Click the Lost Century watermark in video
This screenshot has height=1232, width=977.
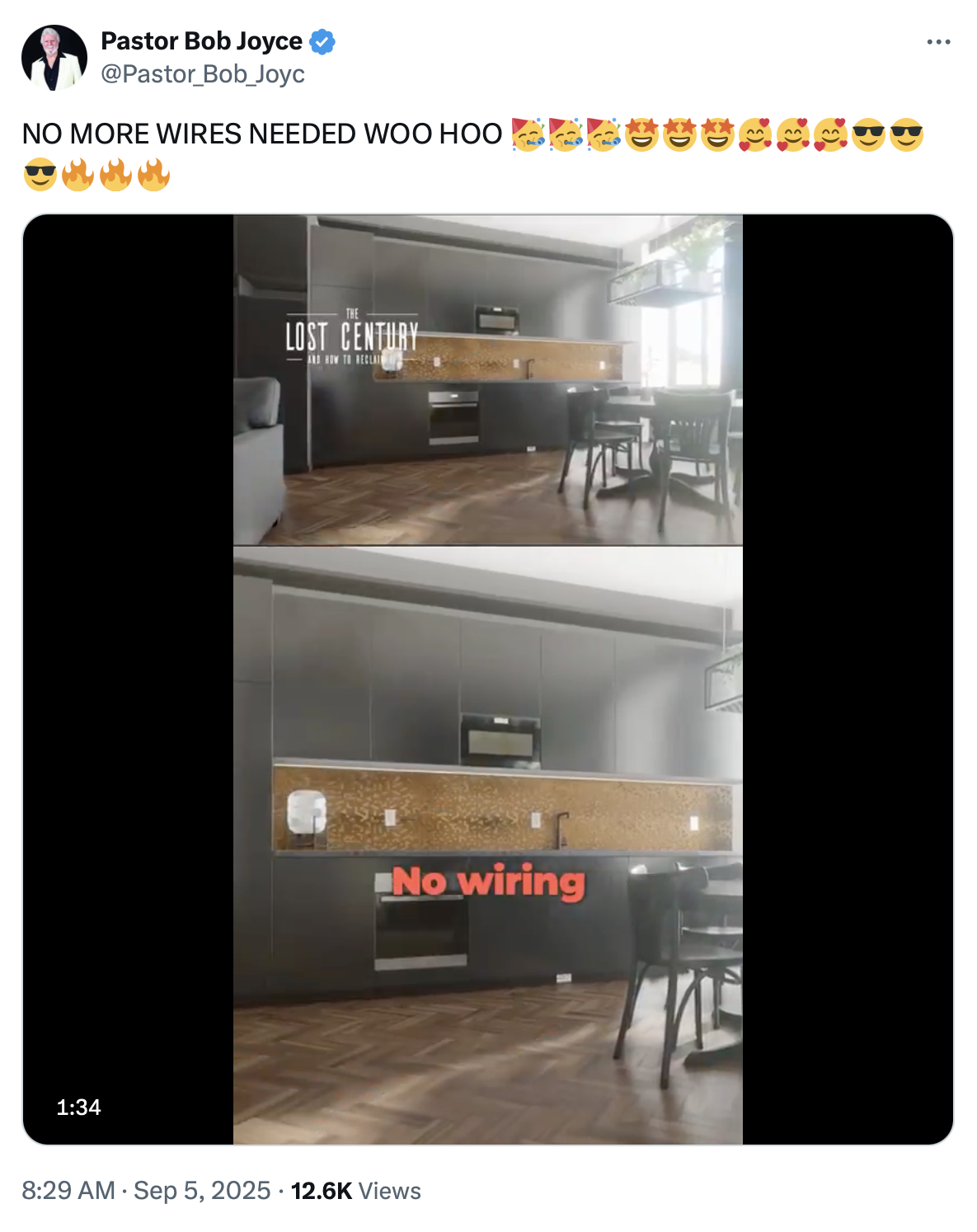tap(352, 337)
